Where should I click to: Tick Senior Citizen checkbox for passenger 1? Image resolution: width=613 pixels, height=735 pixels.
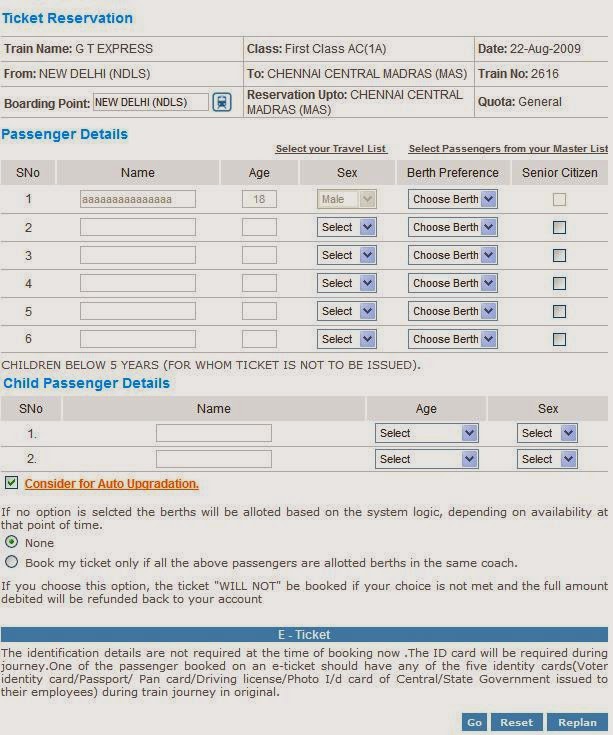coord(559,199)
